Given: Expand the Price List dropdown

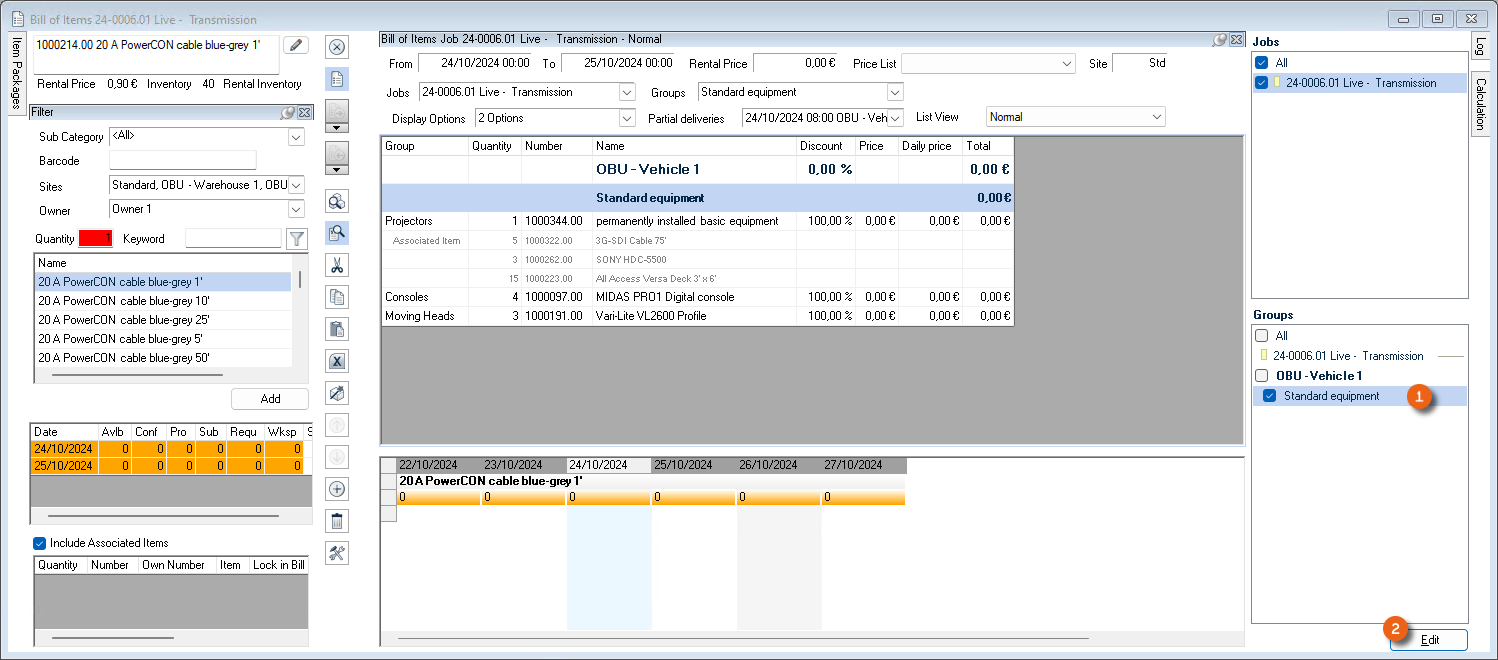Looking at the screenshot, I should coord(1067,64).
